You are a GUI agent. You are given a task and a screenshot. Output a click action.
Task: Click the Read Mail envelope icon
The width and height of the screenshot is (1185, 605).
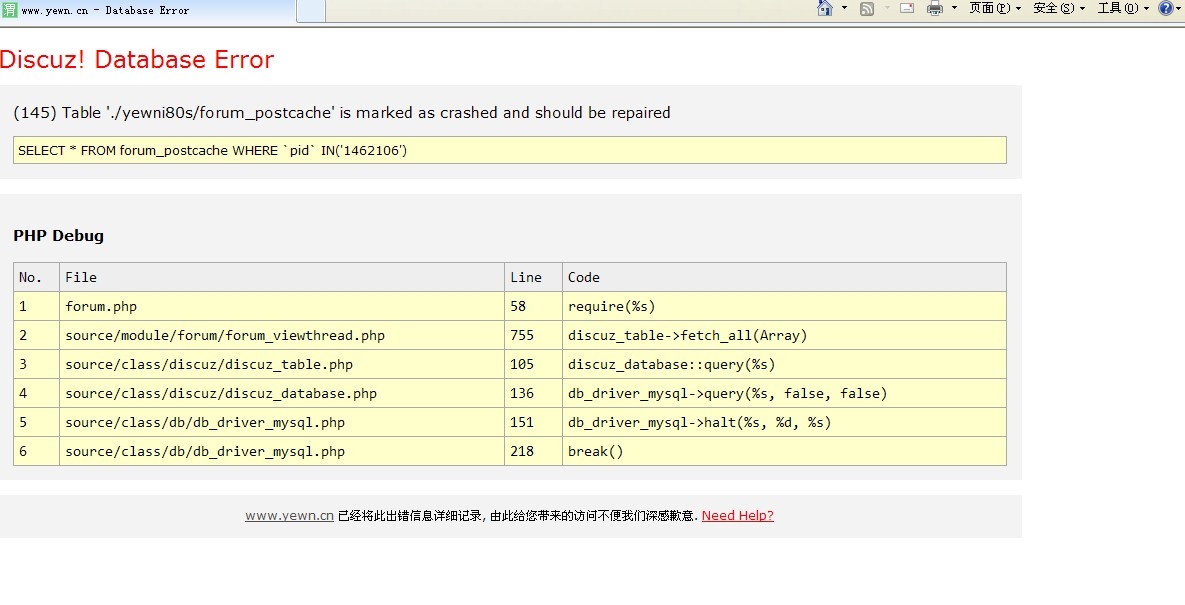click(907, 9)
